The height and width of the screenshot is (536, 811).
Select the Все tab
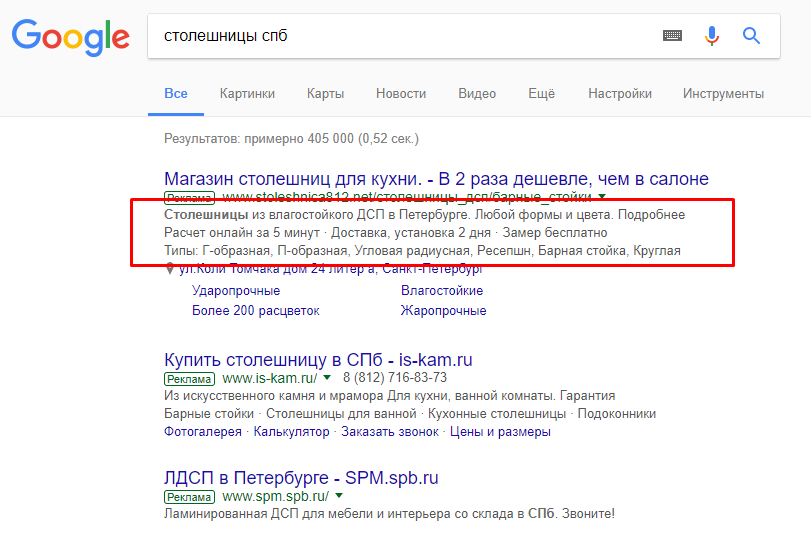click(176, 94)
